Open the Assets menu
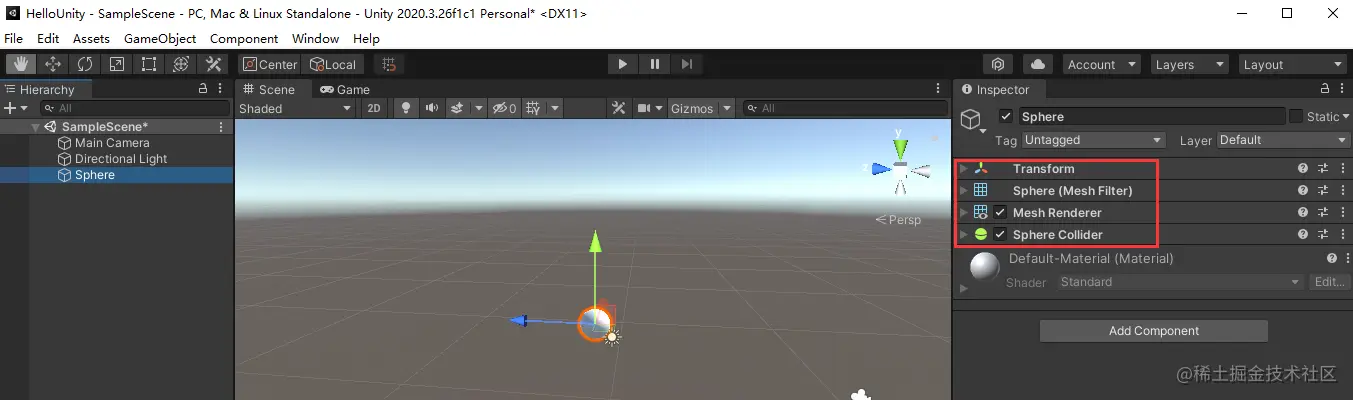Viewport: 1353px width, 400px height. 91,38
